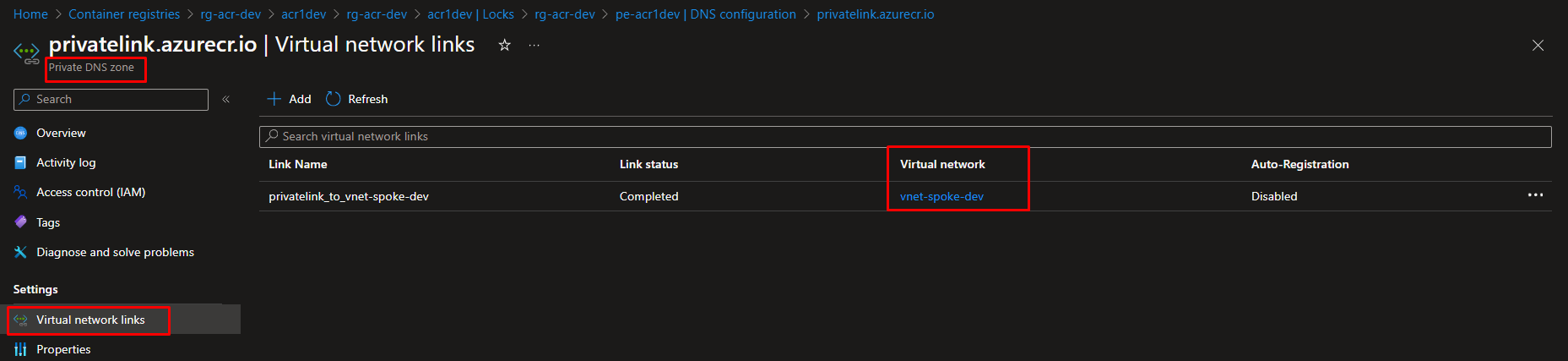The height and width of the screenshot is (361, 1568).
Task: Go to the acr1dev | Locks breadcrumb
Action: [470, 14]
